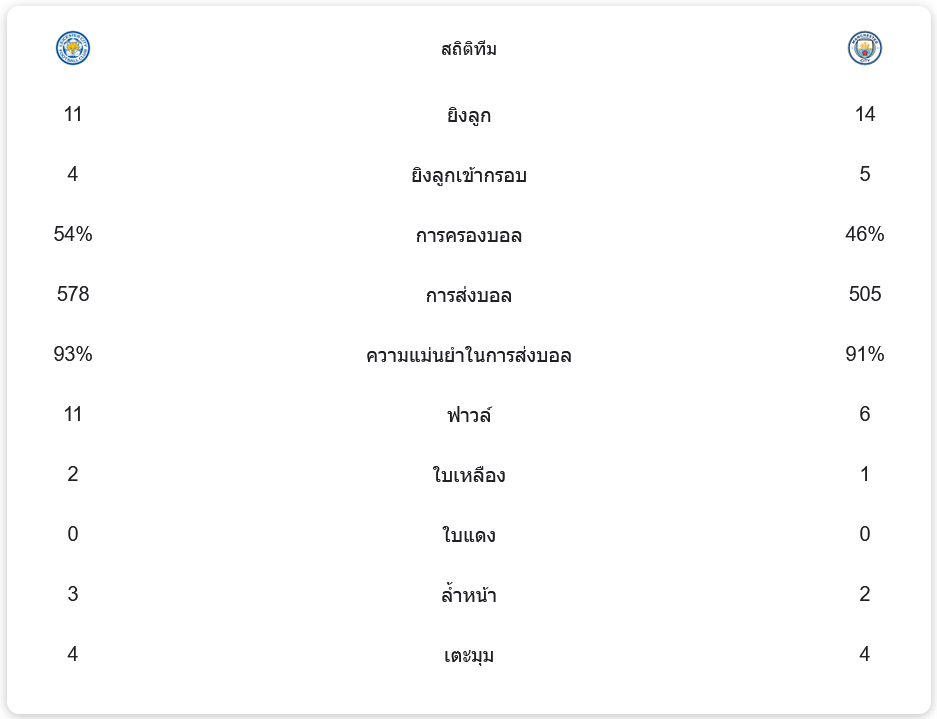The width and height of the screenshot is (937, 719).
Task: Click the ใบเหลือง yellow cards label
Action: coord(469,475)
